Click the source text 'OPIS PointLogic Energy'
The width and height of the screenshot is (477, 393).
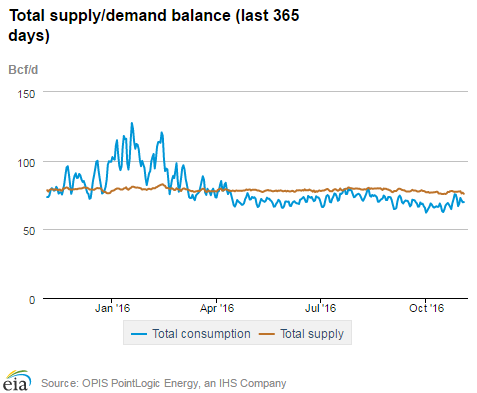pos(141,383)
